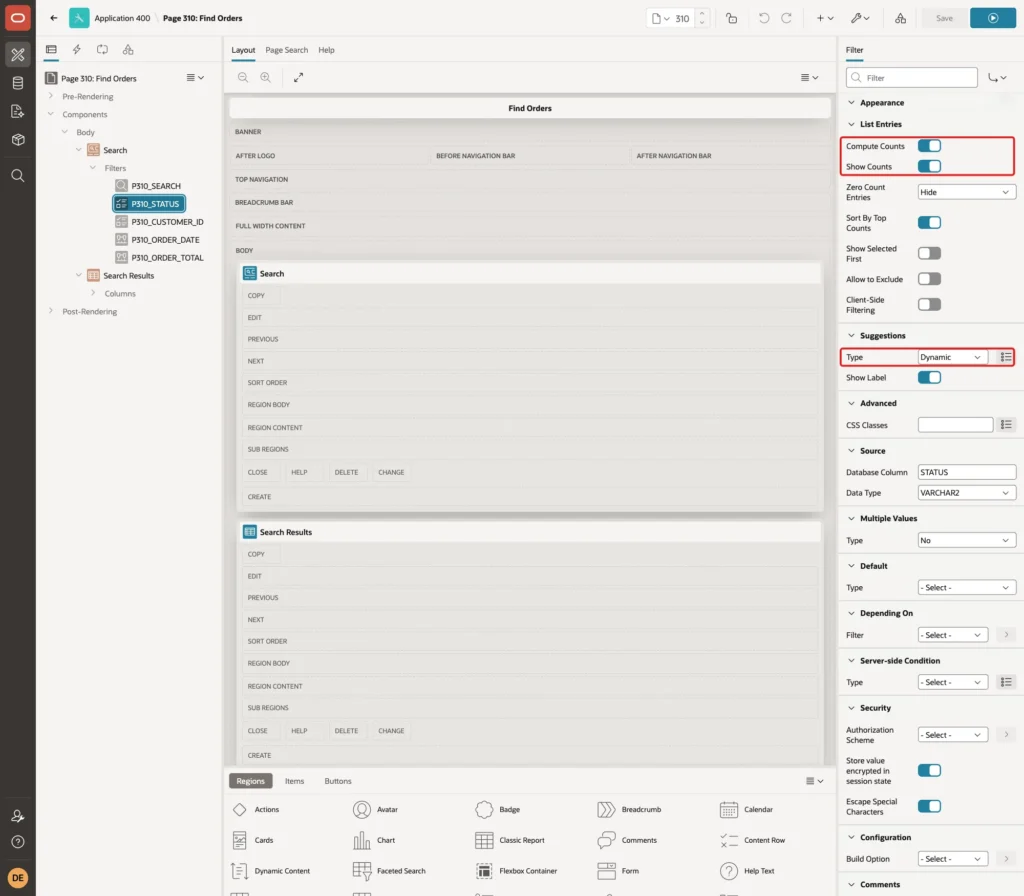The image size is (1024, 896).
Task: Open SQL Workshop database icon
Action: (18, 83)
